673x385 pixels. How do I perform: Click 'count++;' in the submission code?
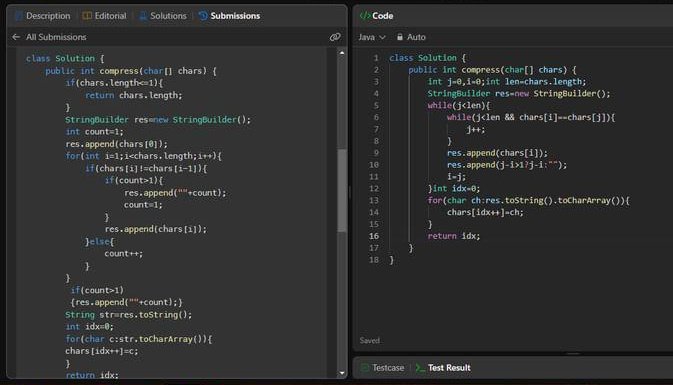pyautogui.click(x=124, y=254)
